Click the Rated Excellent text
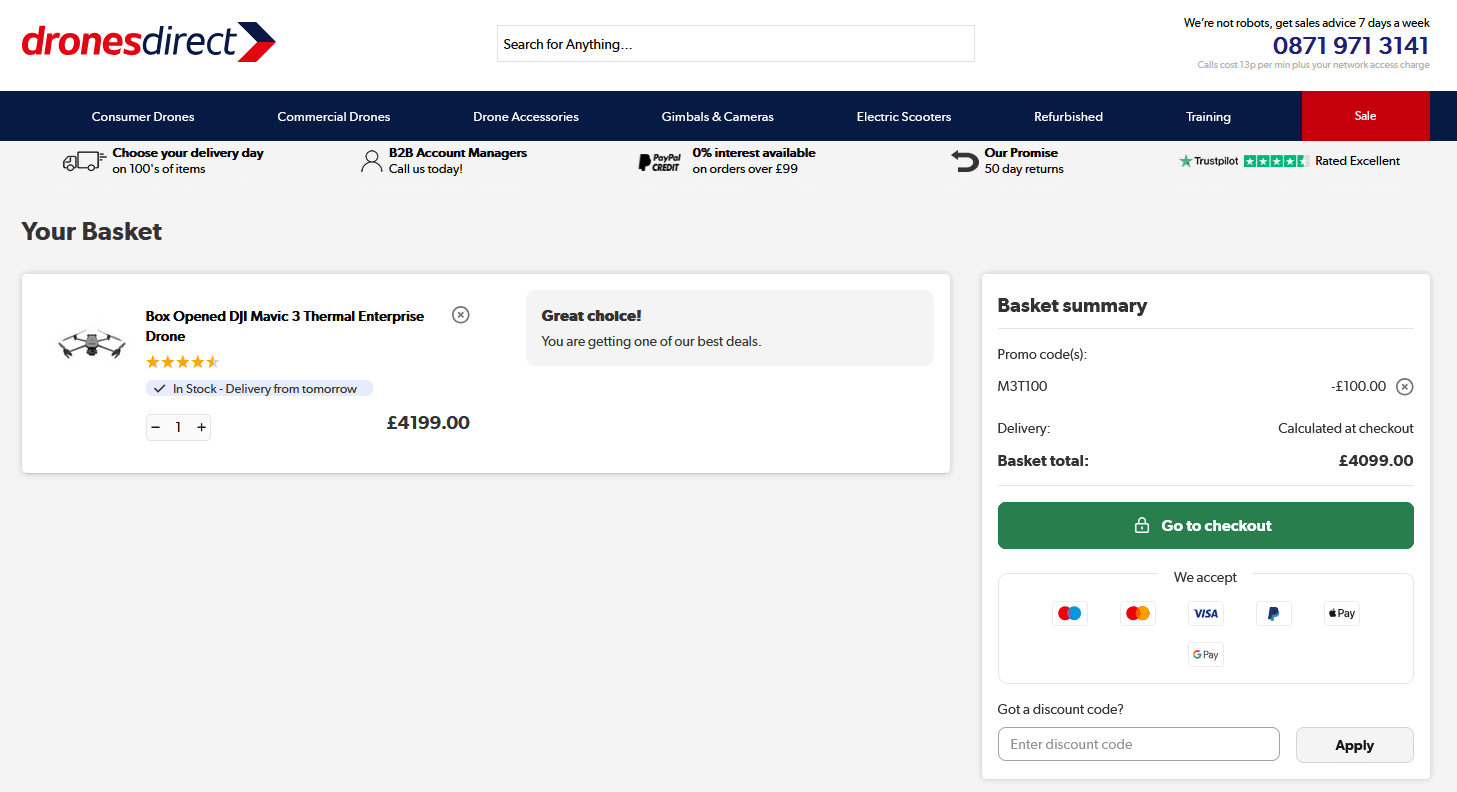1457x792 pixels. click(x=1357, y=161)
